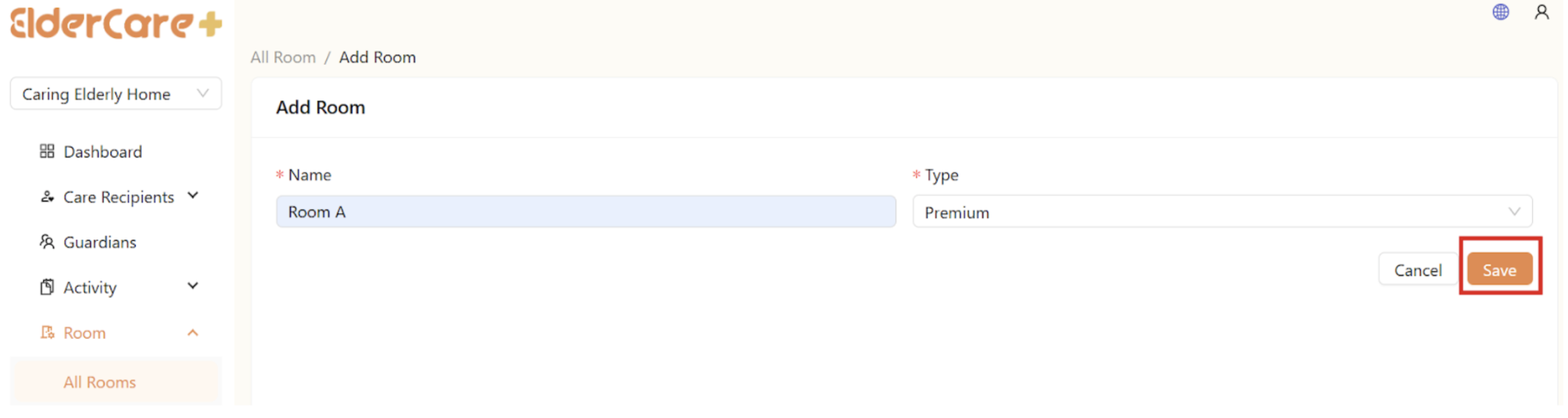Open the user profile icon
The width and height of the screenshot is (1568, 418).
(1541, 12)
